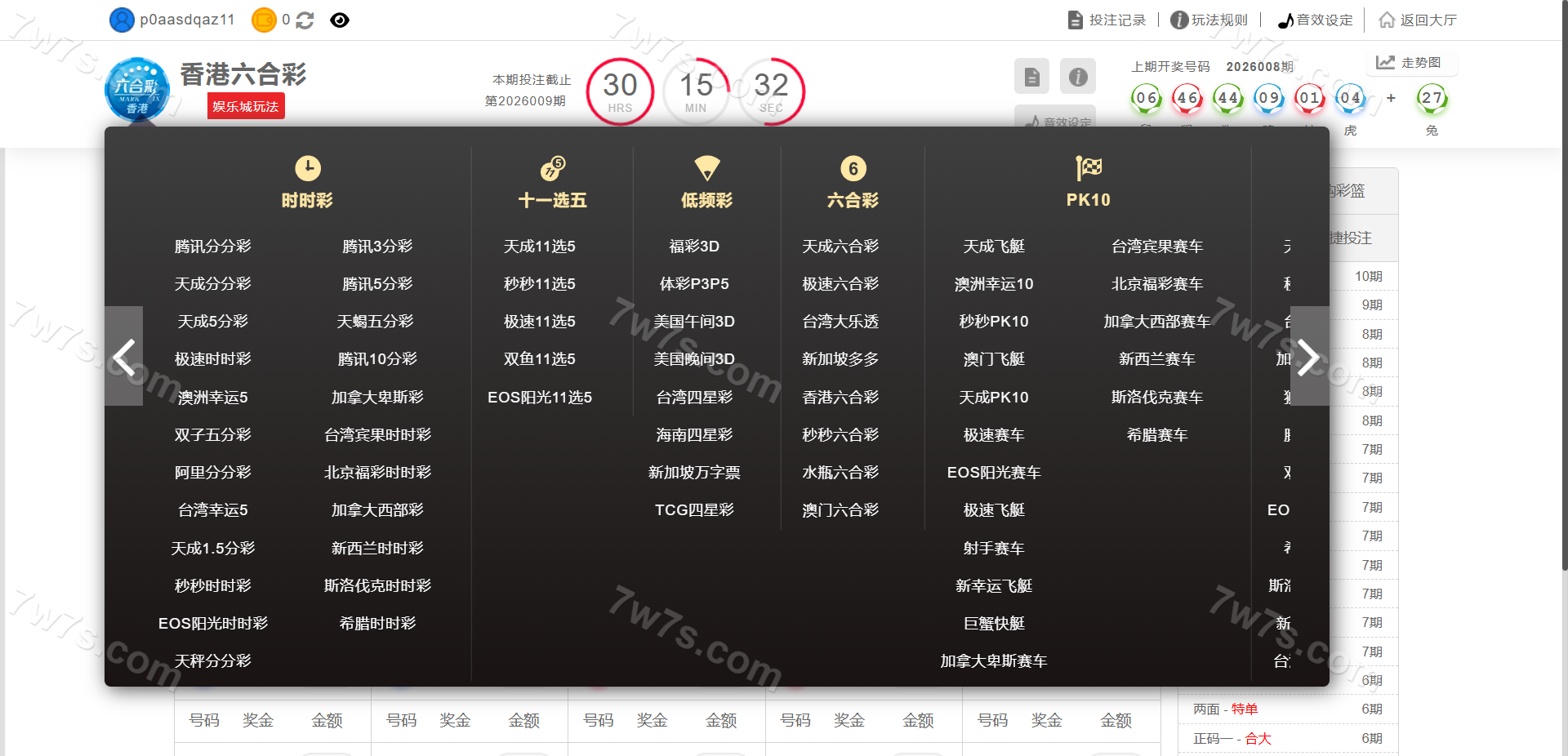Open the 走势图 trend chart
The width and height of the screenshot is (1568, 756).
1410,63
